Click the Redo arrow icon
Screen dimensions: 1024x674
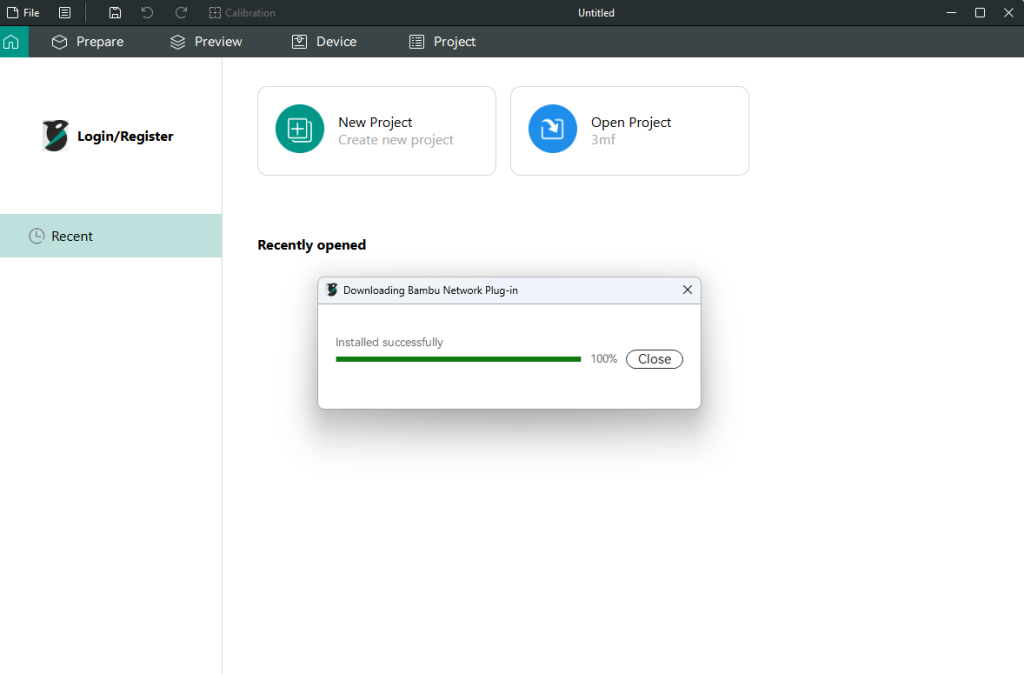[181, 13]
